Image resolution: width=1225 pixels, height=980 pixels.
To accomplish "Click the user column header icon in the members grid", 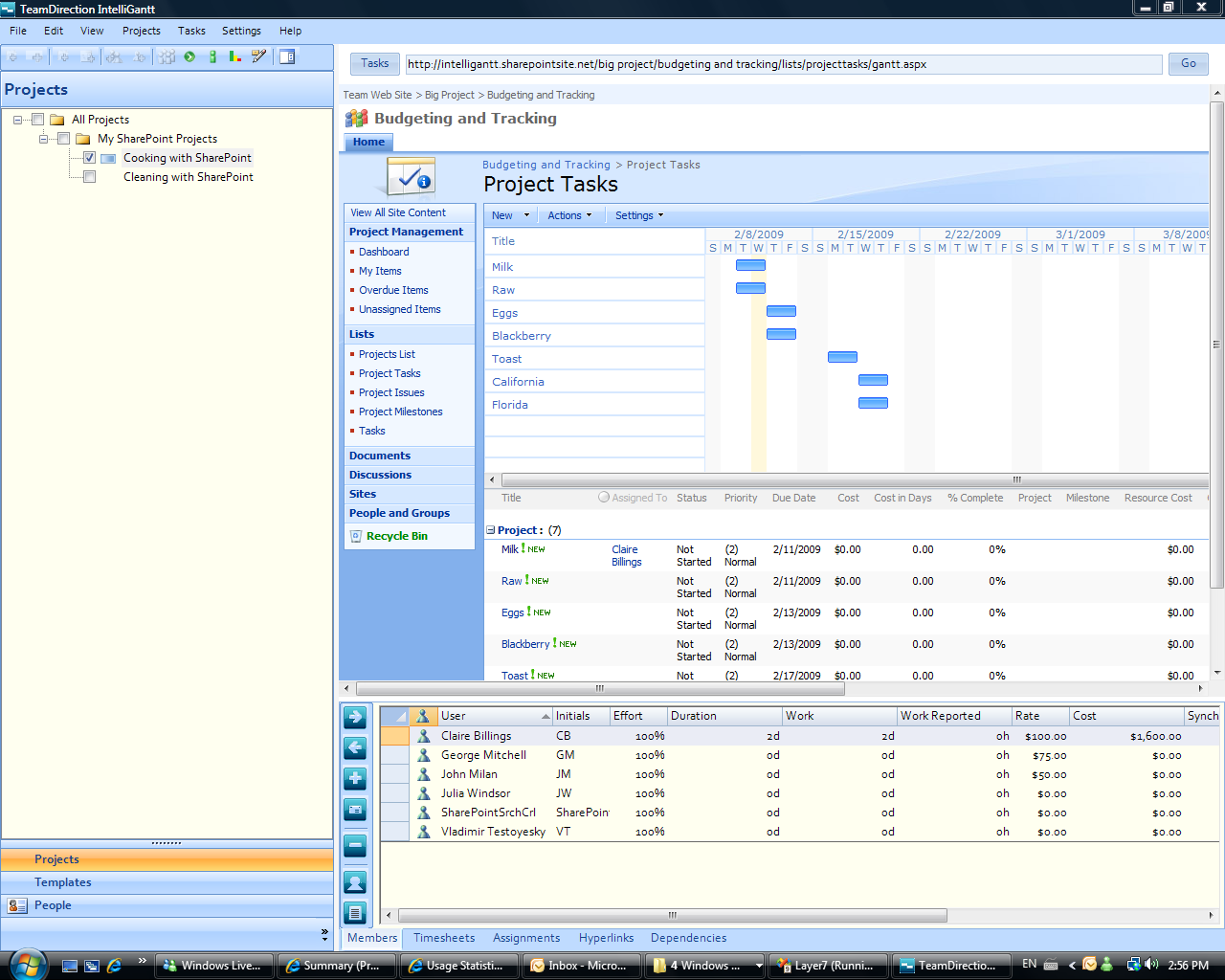I will (x=423, y=716).
